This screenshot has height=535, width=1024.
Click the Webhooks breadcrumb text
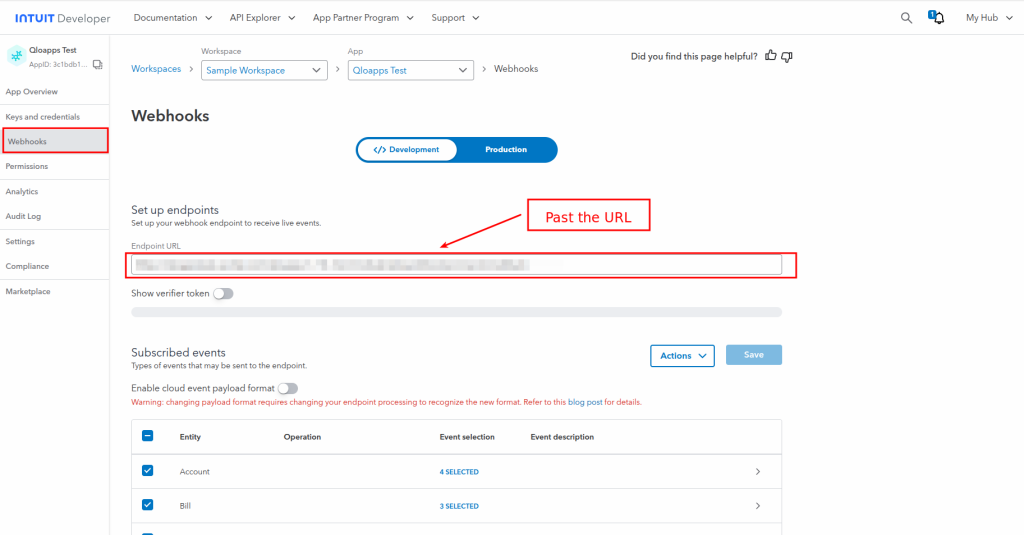tap(516, 69)
